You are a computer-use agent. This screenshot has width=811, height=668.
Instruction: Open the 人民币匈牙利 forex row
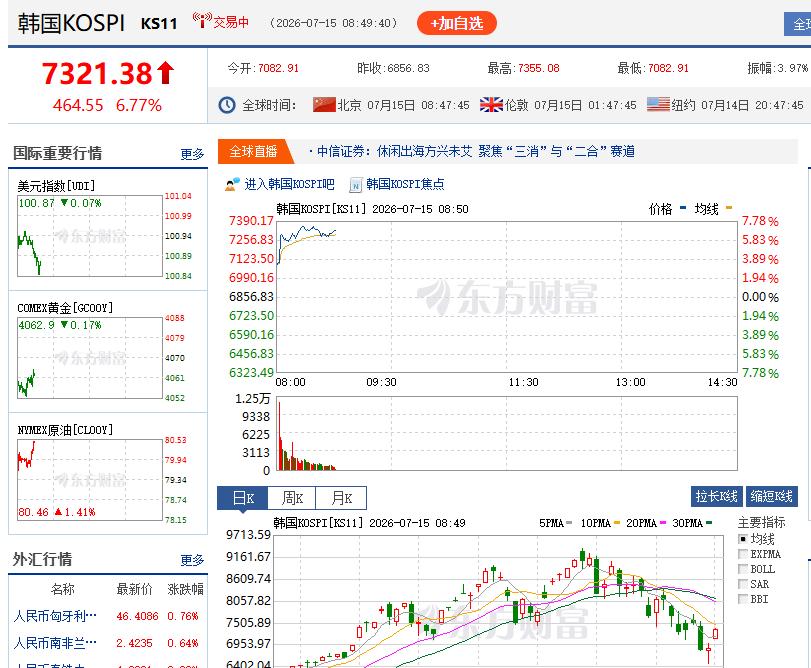point(108,616)
